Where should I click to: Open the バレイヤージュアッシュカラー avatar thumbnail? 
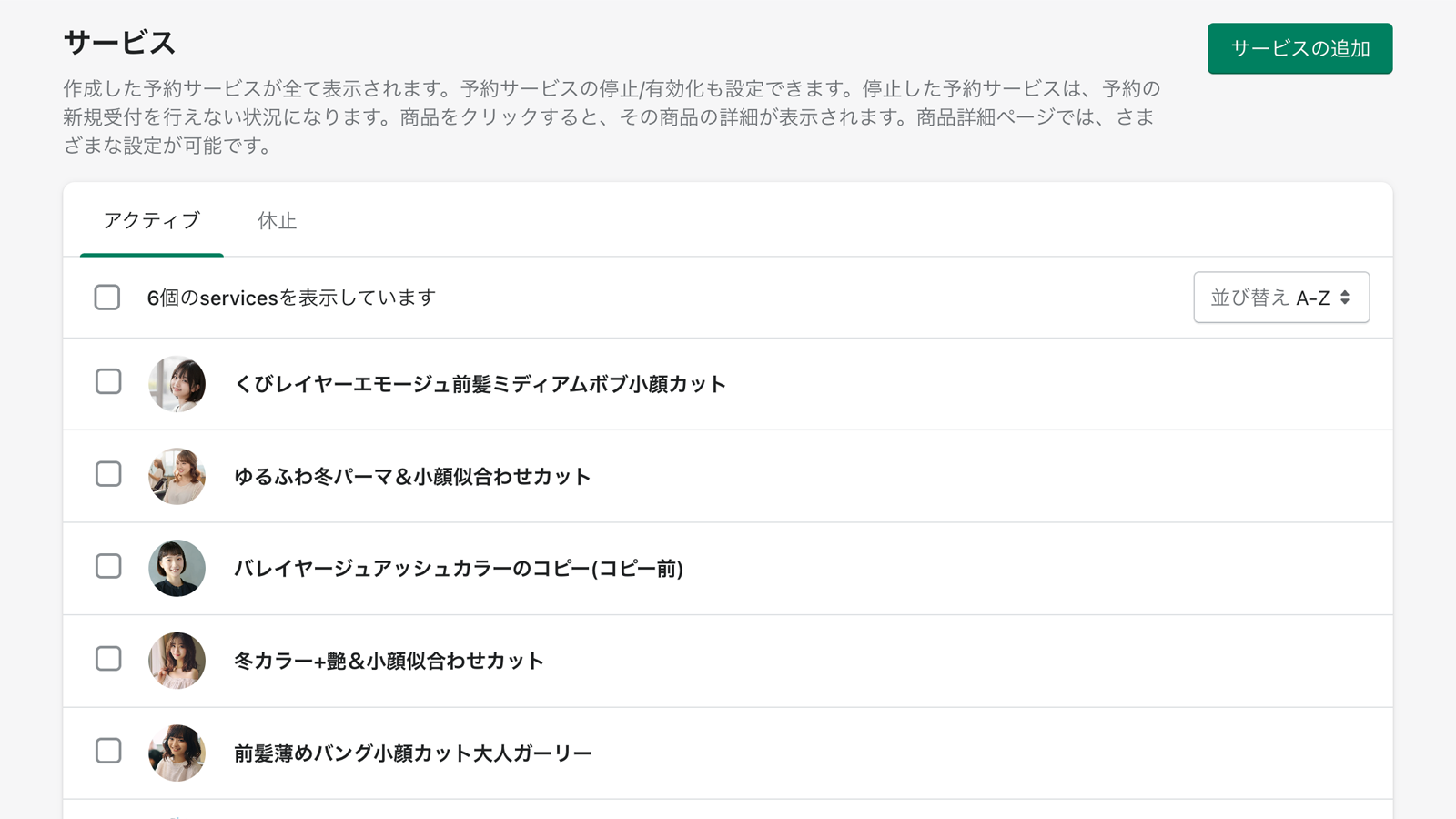177,569
